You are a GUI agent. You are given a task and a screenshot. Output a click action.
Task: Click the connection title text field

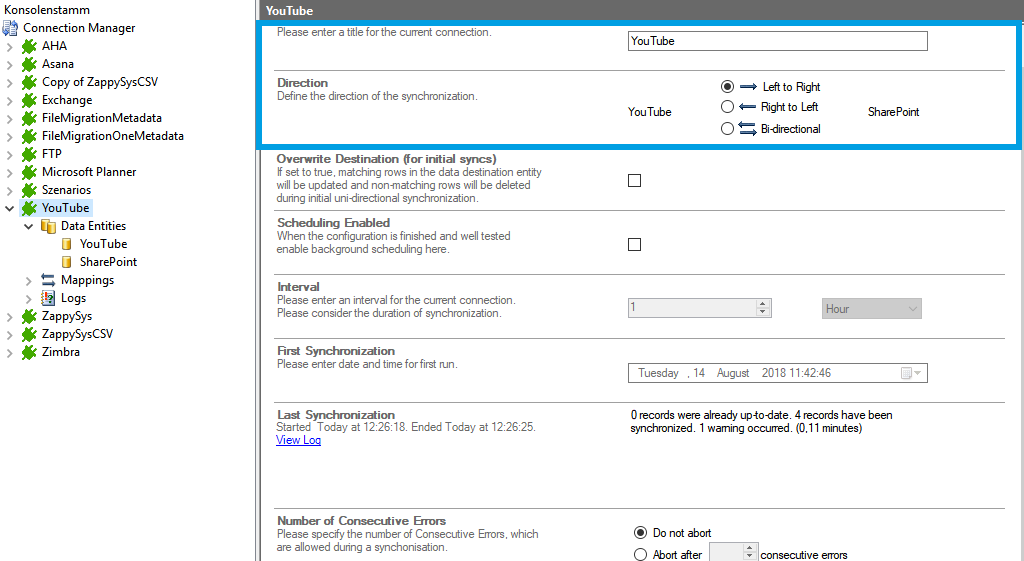(777, 41)
